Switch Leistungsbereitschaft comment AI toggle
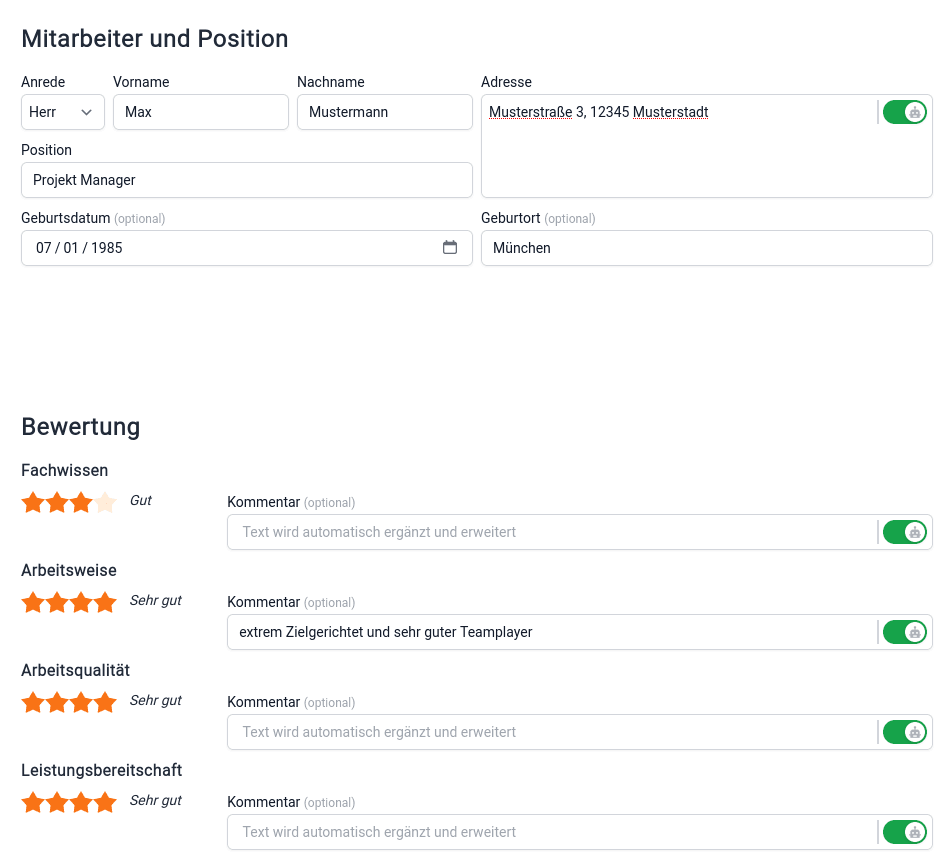The image size is (950, 856). tap(905, 832)
